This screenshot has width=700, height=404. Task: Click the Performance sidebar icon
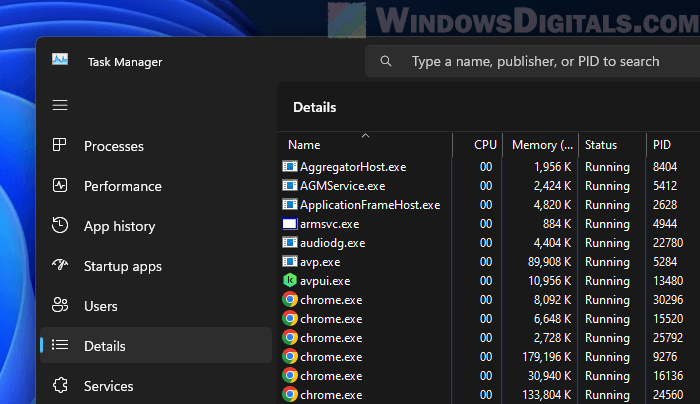[60, 185]
